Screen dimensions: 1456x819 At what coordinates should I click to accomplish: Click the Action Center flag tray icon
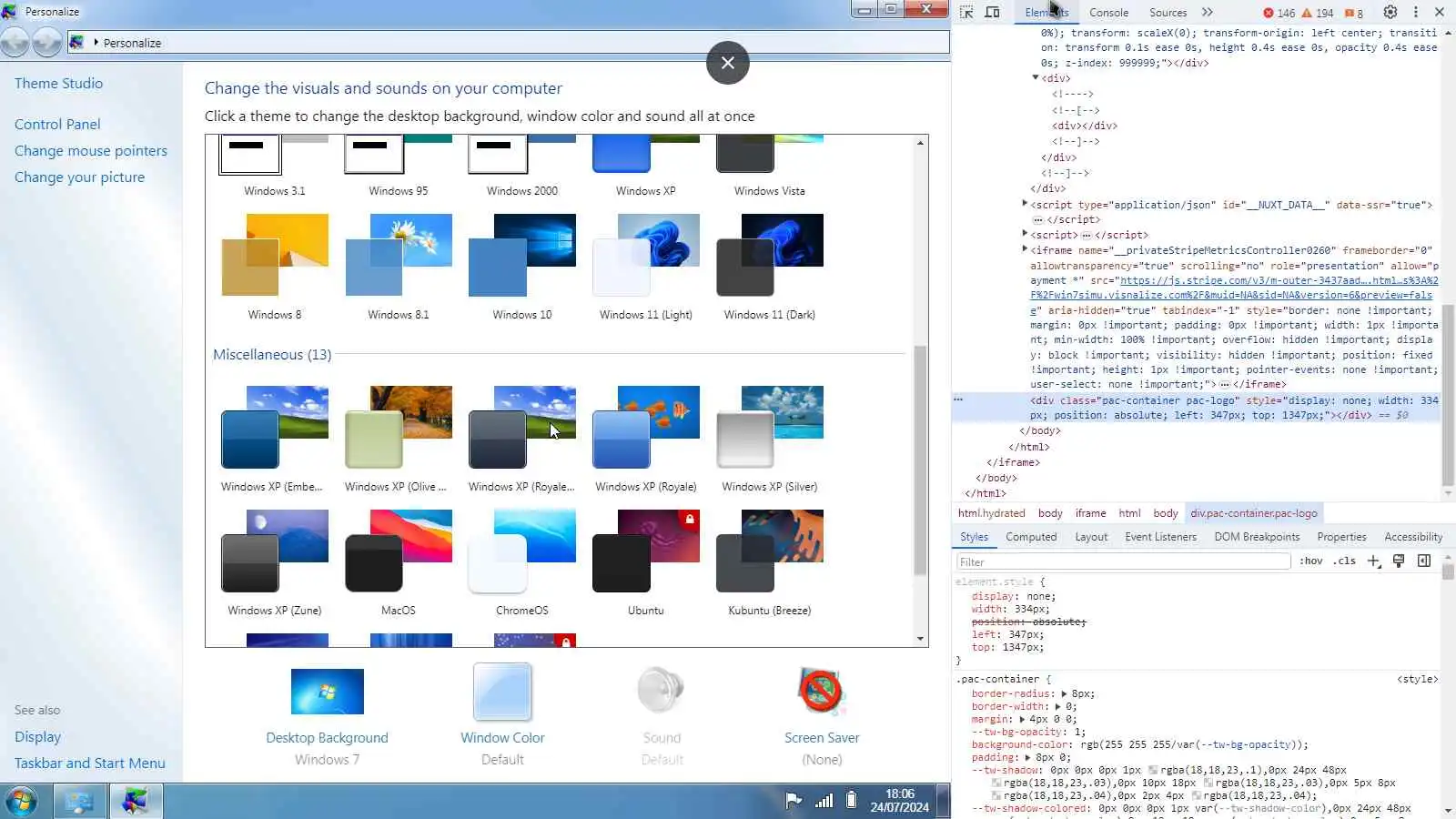coord(794,801)
